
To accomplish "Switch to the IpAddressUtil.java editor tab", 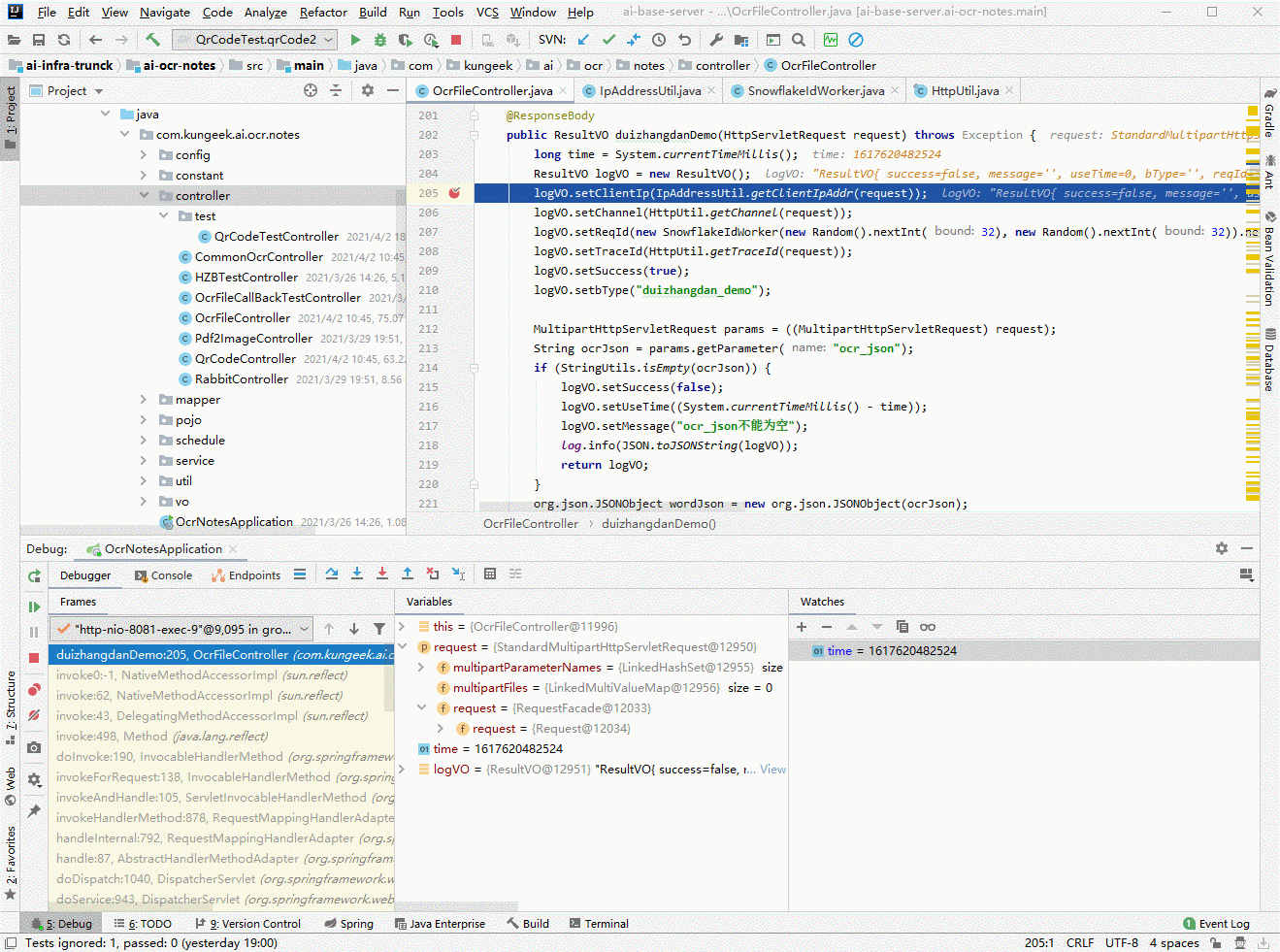I will (x=649, y=91).
